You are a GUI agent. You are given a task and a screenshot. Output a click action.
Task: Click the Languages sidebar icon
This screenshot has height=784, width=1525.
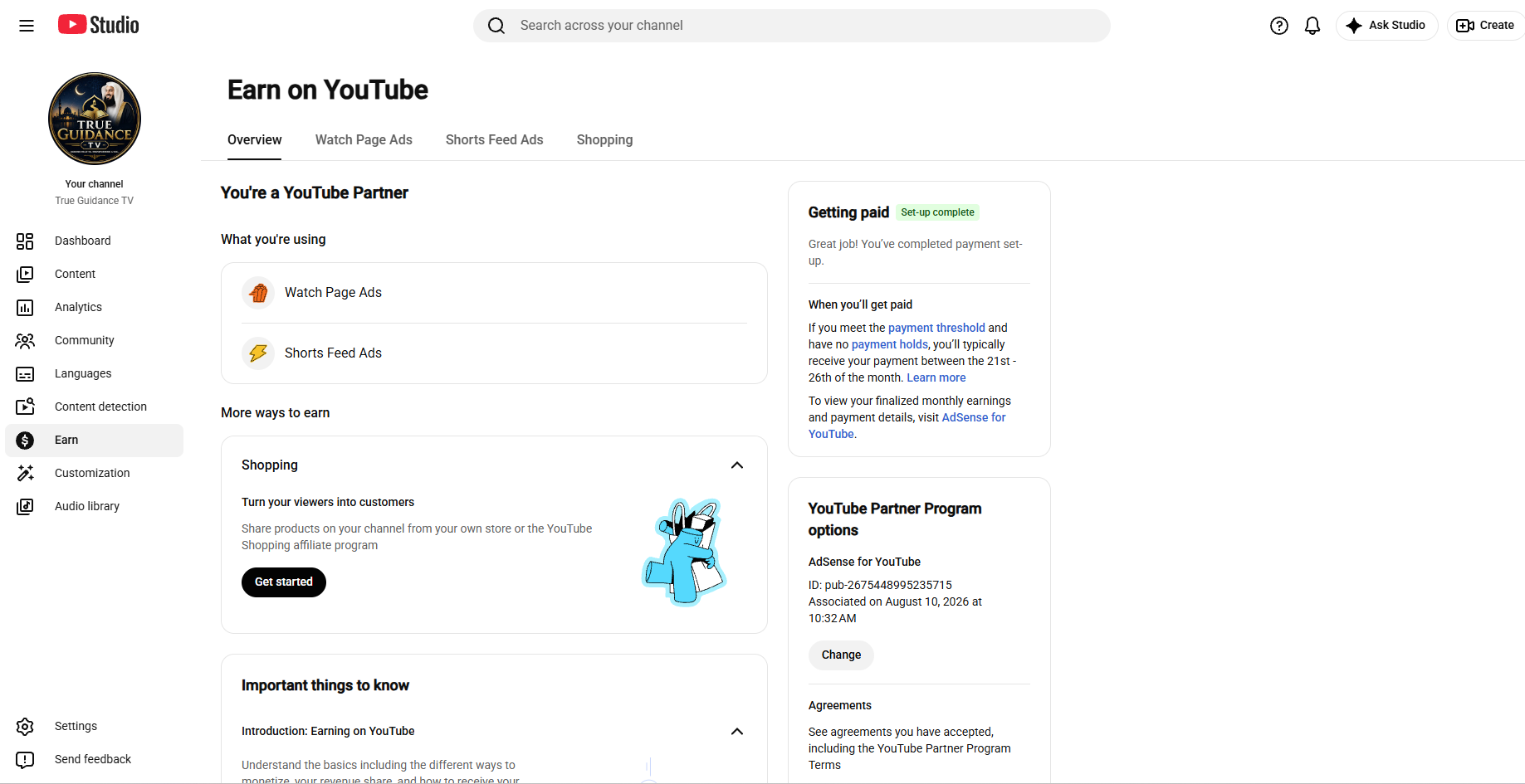click(x=25, y=373)
